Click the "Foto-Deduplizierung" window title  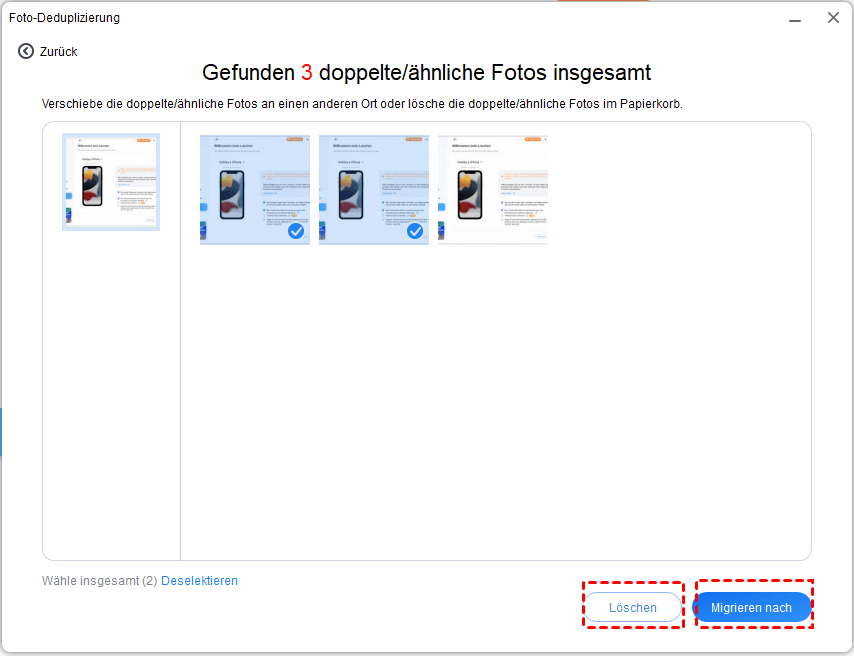point(64,18)
